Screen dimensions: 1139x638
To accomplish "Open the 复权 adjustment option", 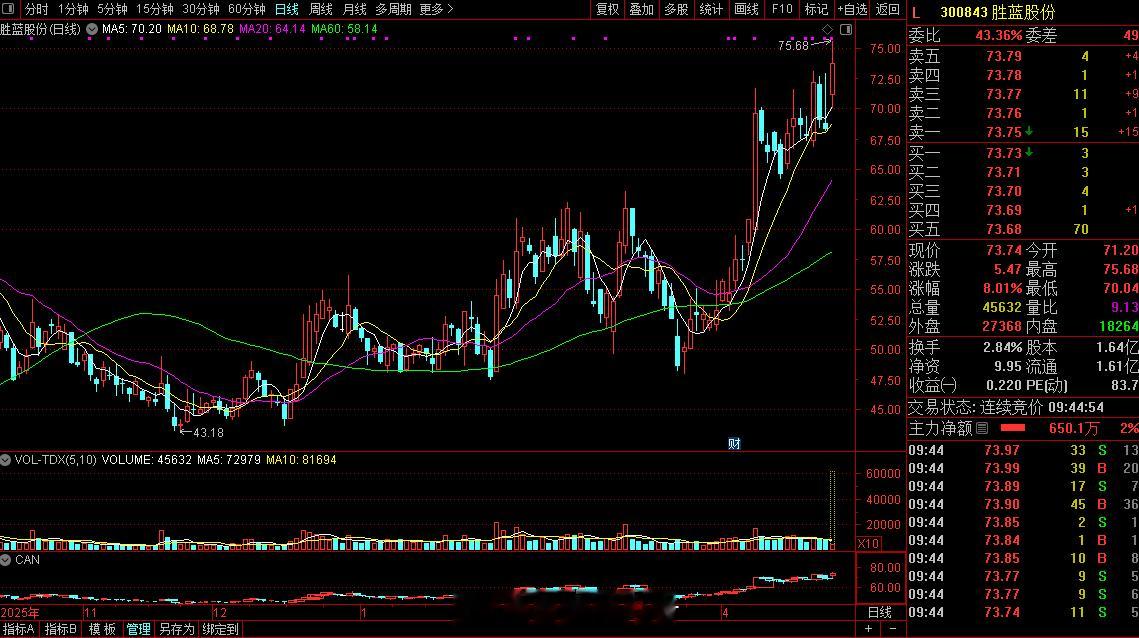I will tap(607, 9).
